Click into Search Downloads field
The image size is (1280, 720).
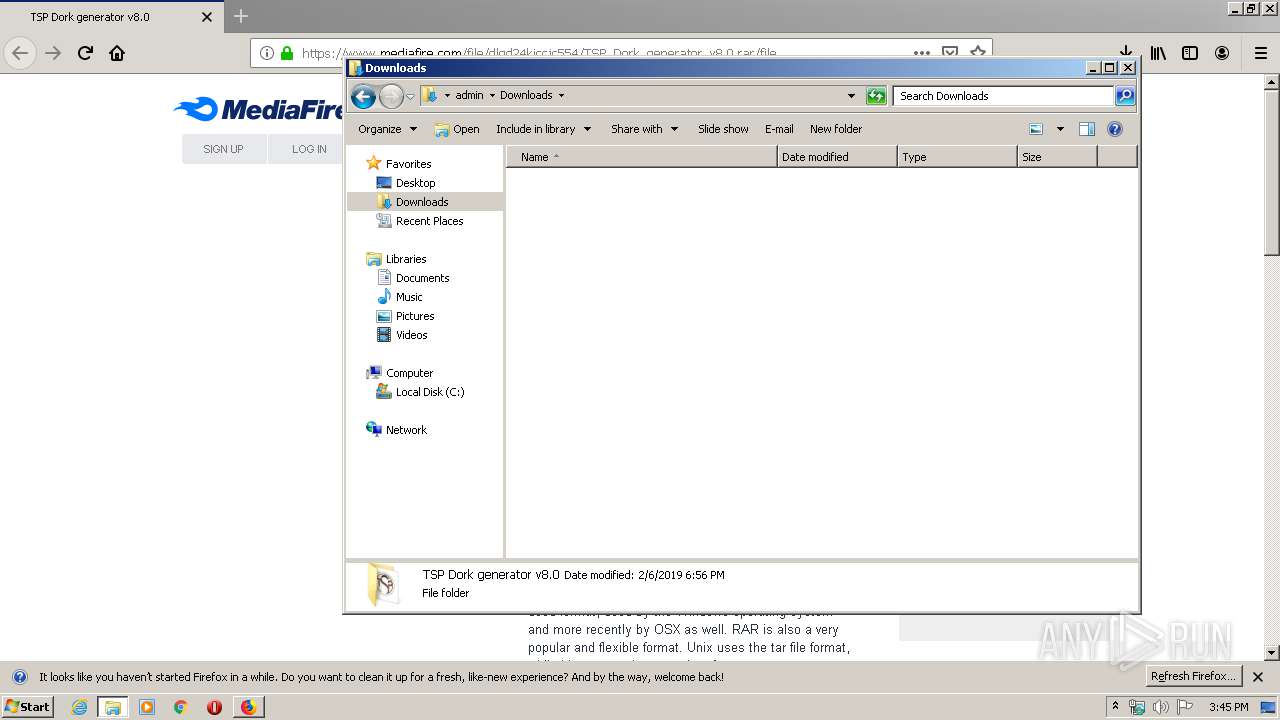(1003, 96)
